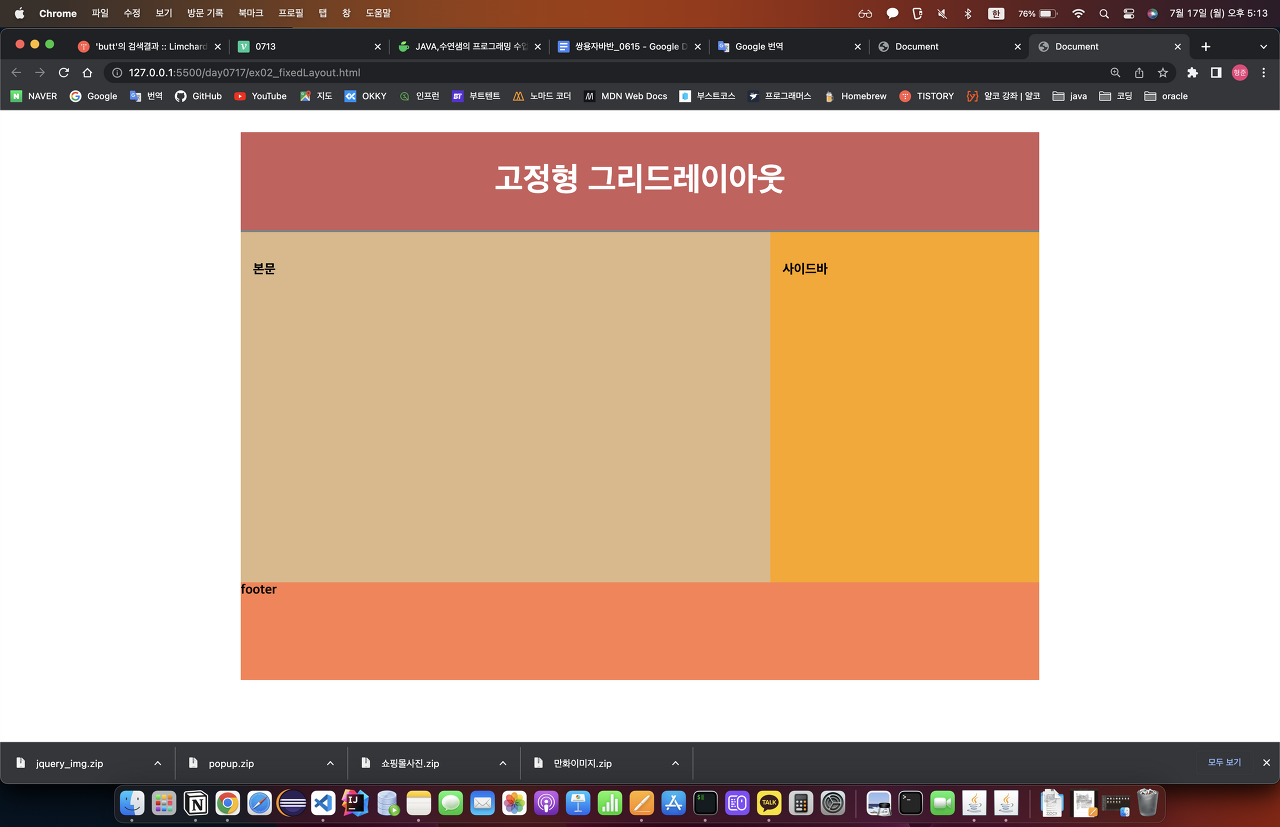Expand the 쇼핑몰사진.zip download options chevron
Image resolution: width=1280 pixels, height=827 pixels.
pos(503,763)
